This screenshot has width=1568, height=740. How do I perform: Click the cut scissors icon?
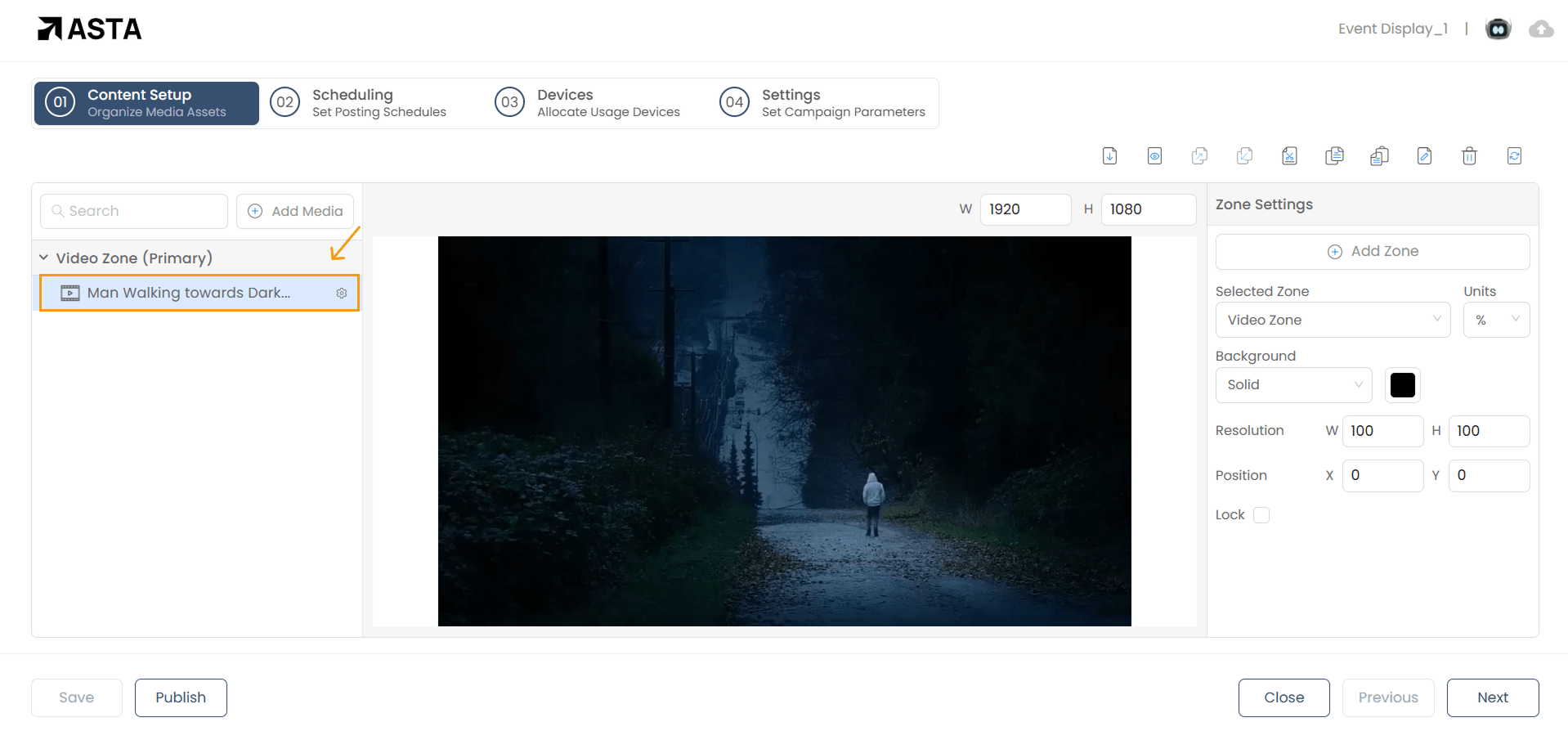[1289, 155]
